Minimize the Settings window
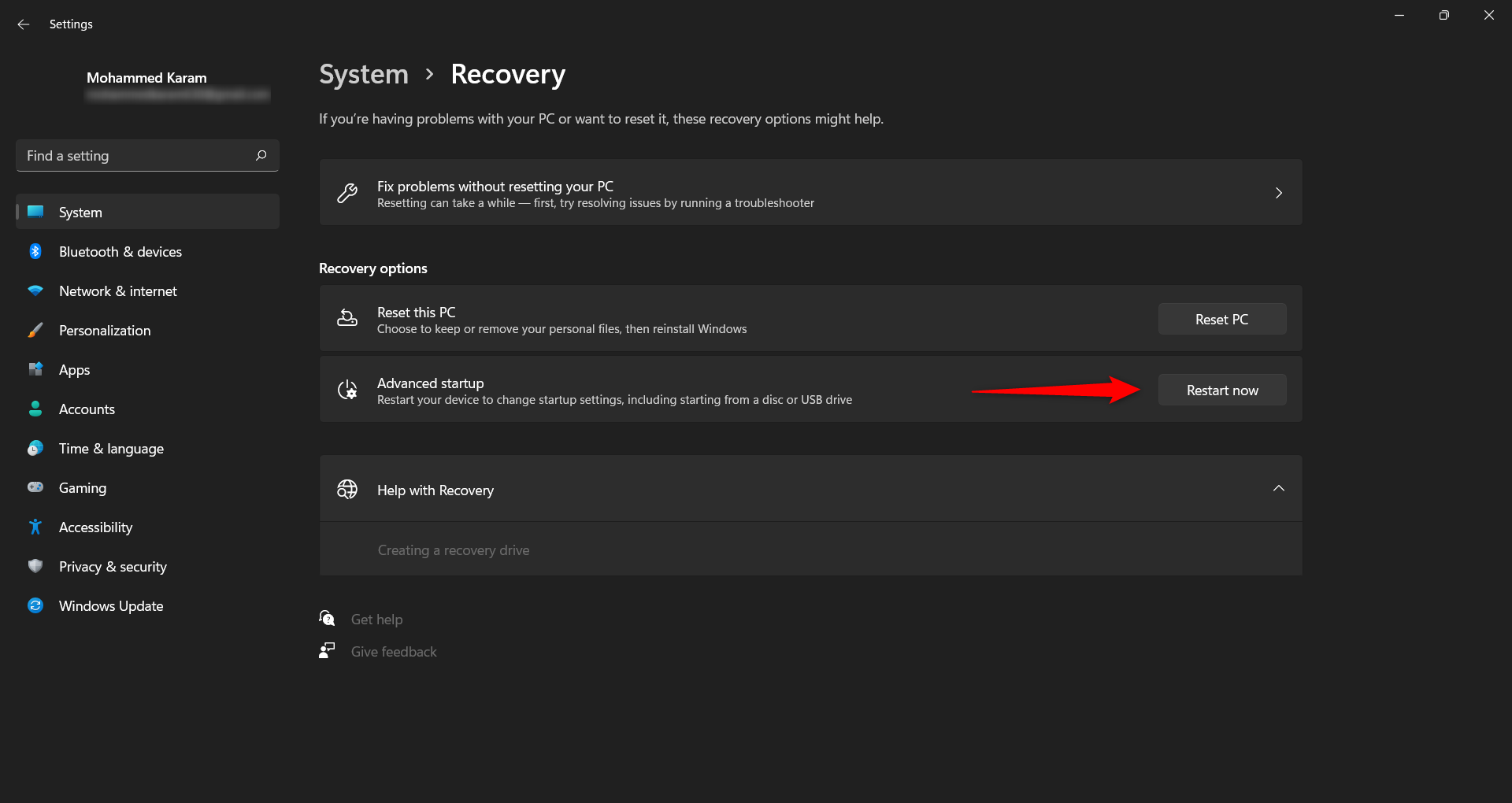 point(1399,15)
